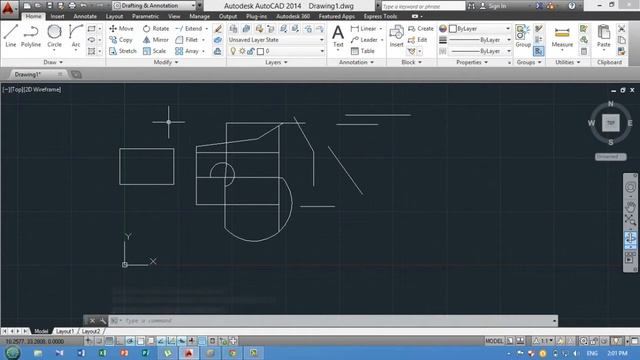The height and width of the screenshot is (360, 640).
Task: Open the Unsaved Layer State dropdown
Action: (x=276, y=40)
